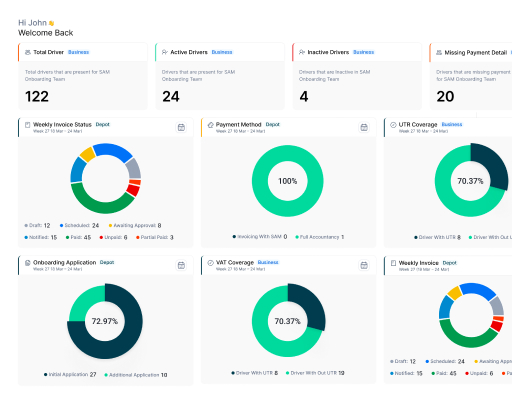
Task: Click Depot tag on Onboarding Application card
Action: coord(107,262)
